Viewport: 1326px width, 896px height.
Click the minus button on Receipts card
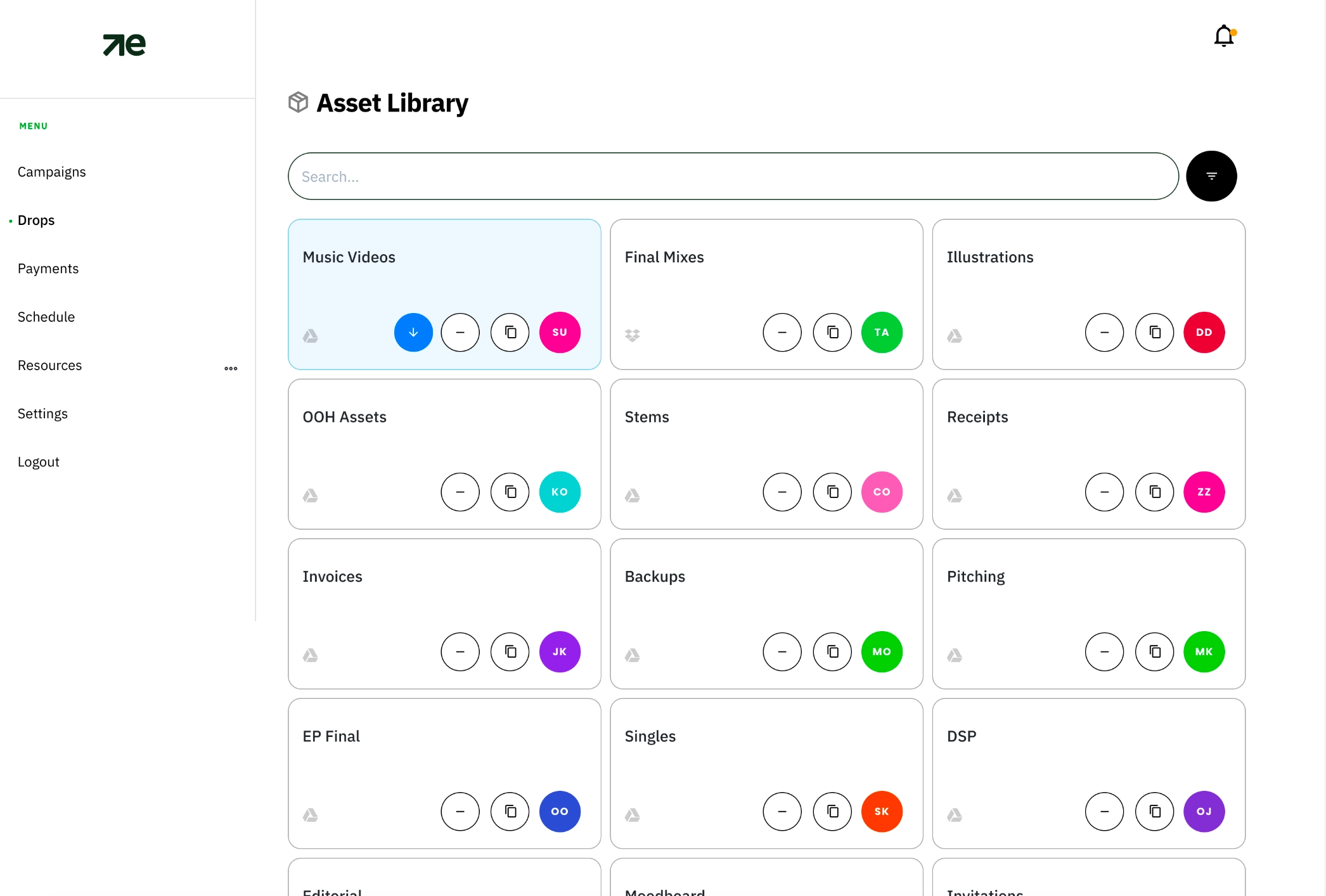[1104, 492]
